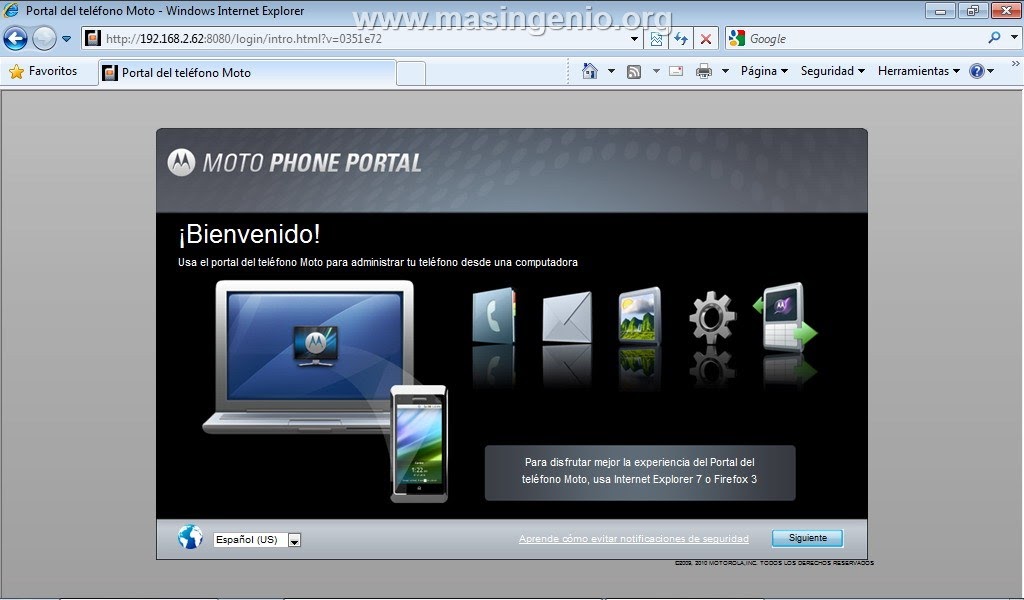Expand the address bar history dropdown
Image resolution: width=1024 pixels, height=600 pixels.
coord(633,38)
